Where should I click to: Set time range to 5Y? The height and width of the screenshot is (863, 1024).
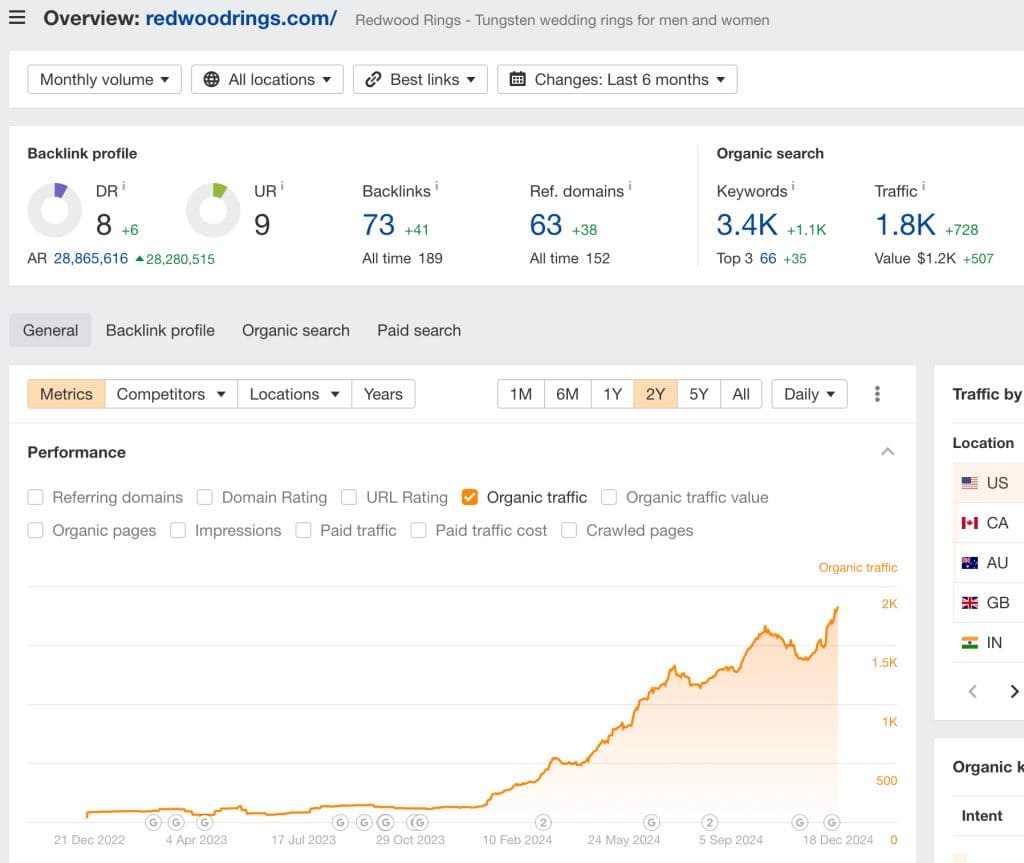pyautogui.click(x=699, y=394)
